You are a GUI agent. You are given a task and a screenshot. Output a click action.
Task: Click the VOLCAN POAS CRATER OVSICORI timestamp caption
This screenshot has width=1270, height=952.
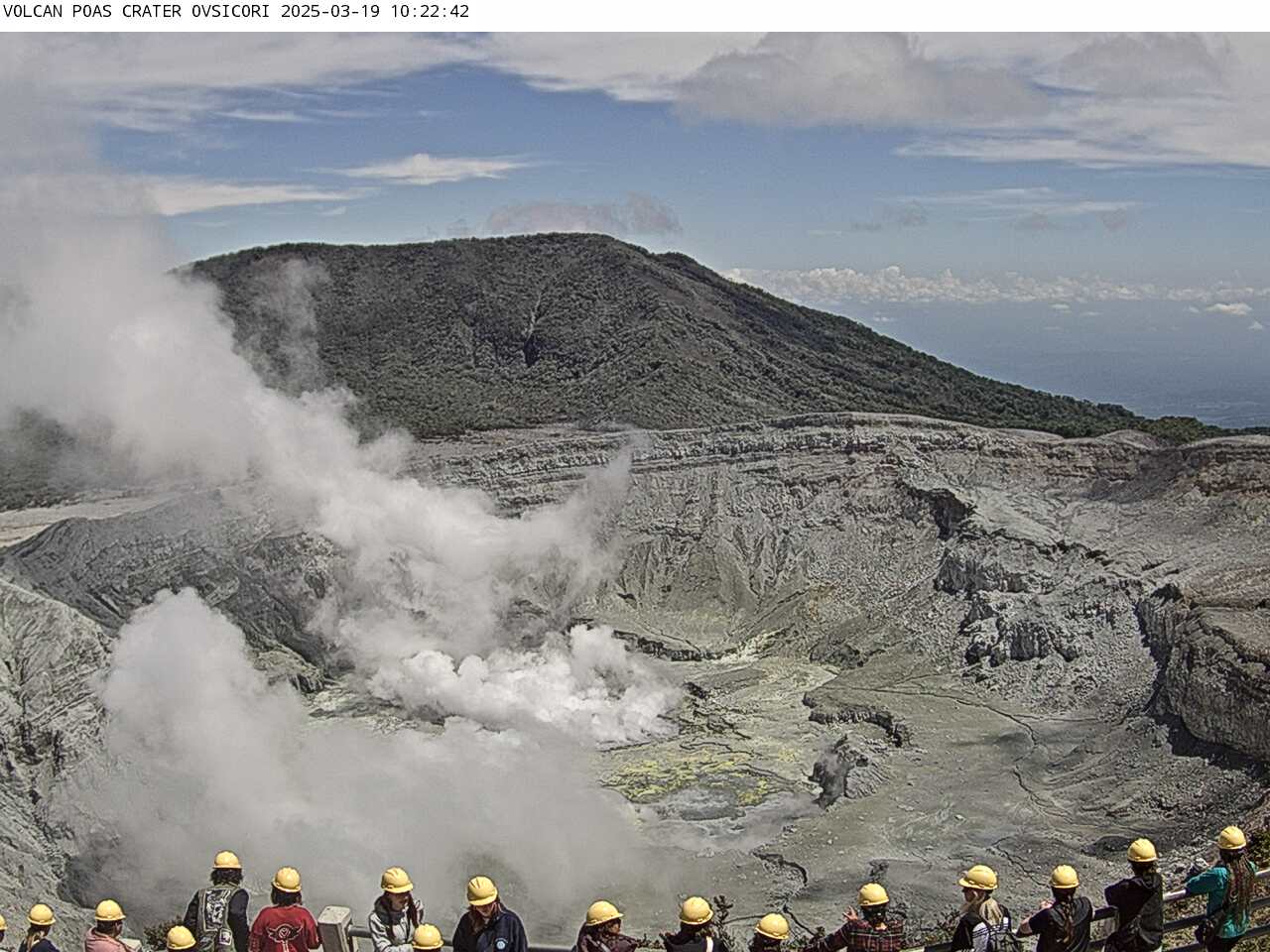click(236, 12)
